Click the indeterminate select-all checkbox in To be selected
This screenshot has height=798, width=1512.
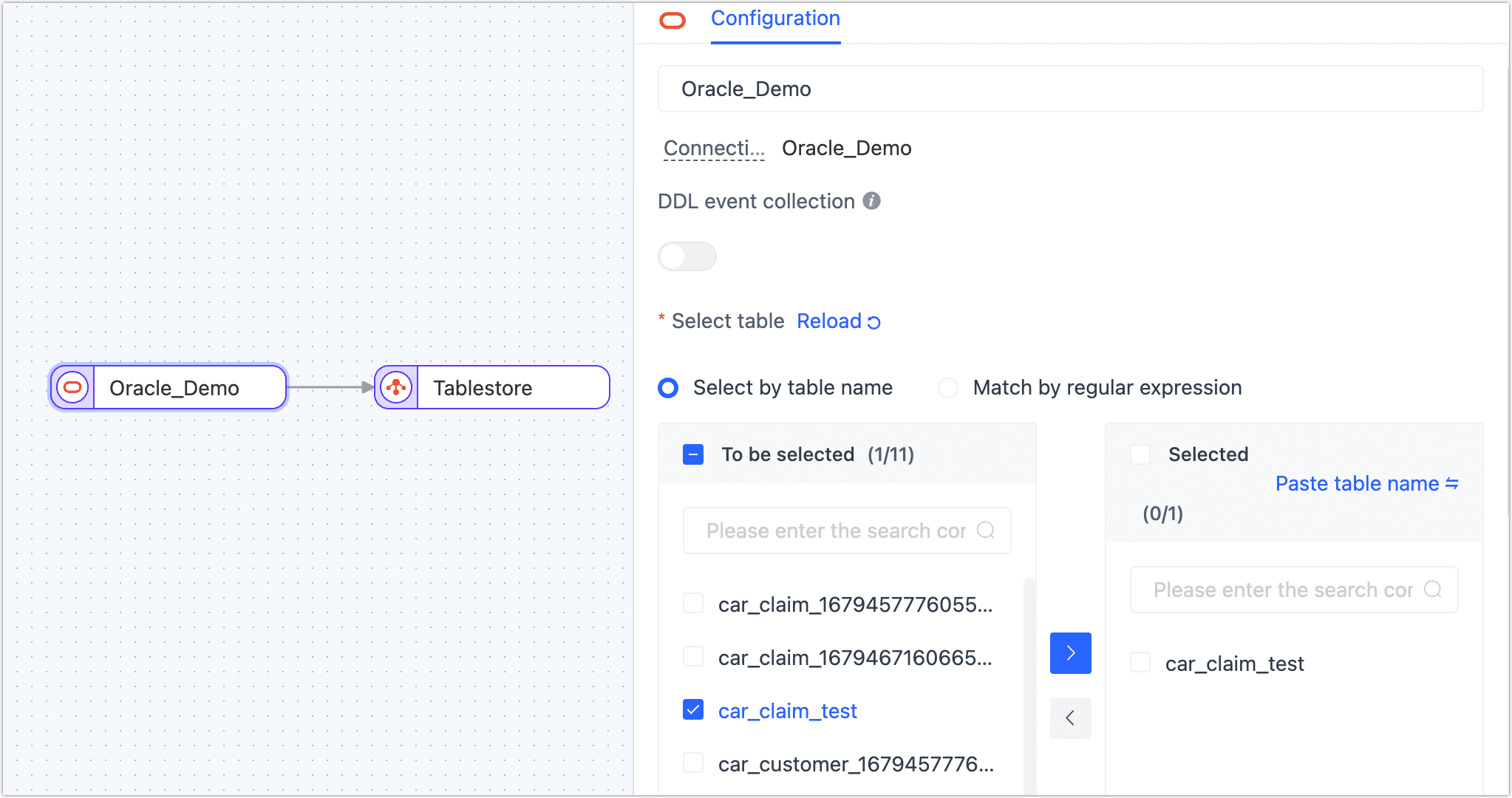(692, 454)
